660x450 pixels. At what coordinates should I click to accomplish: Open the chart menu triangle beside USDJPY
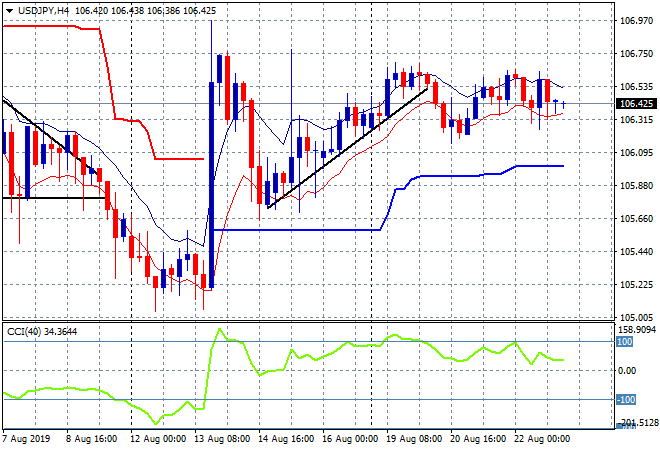(9, 11)
